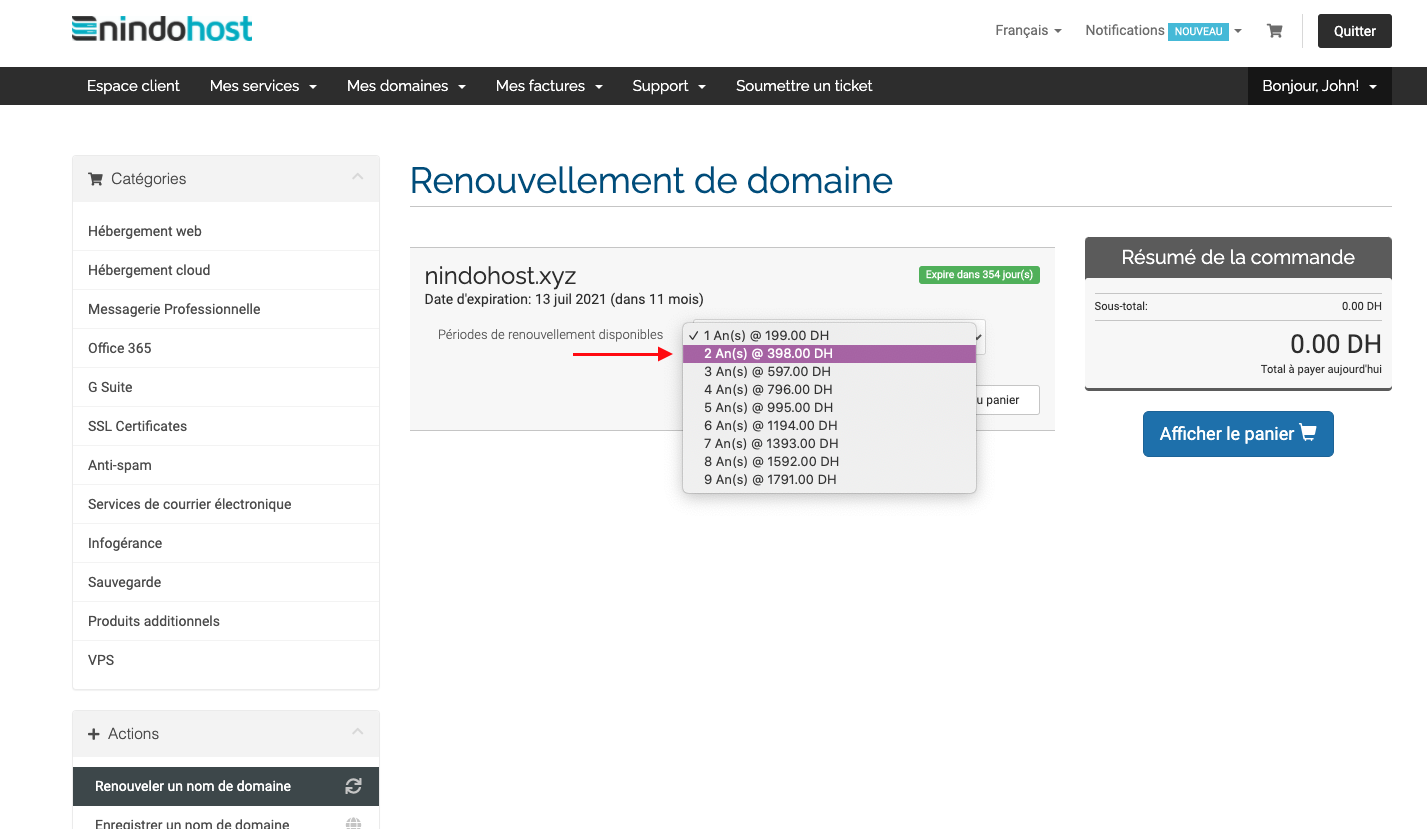
Task: Expand the Mes services menu
Action: point(263,86)
